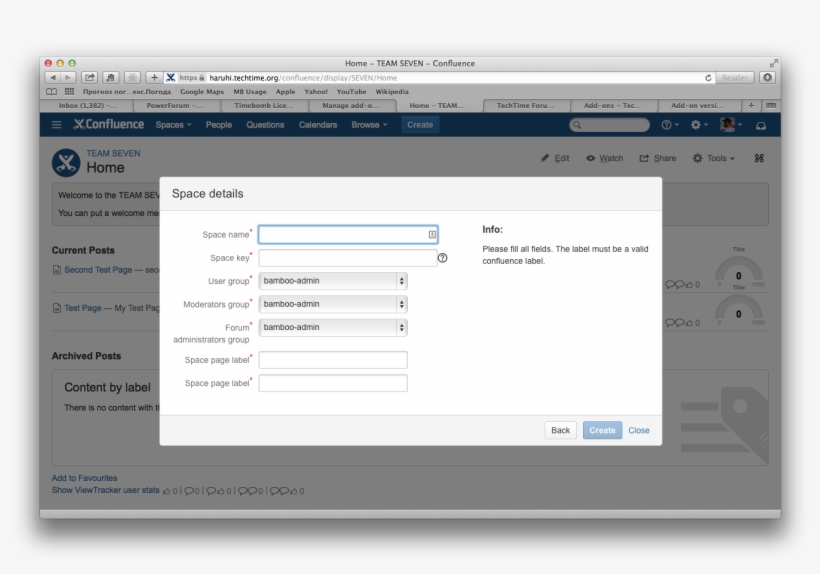Switch to the Add-ons - Tec... tab

pos(612,106)
